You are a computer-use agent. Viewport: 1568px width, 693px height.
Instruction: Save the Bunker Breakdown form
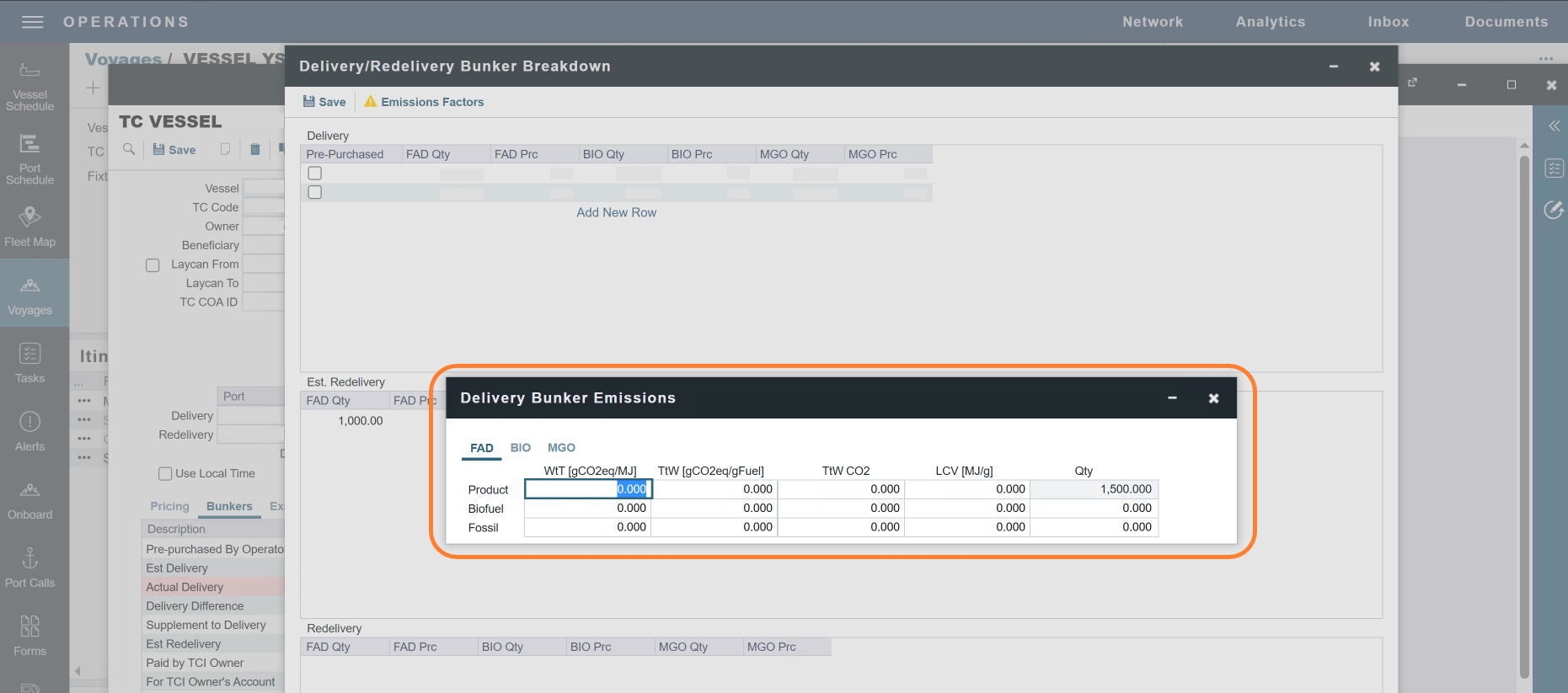pos(324,102)
